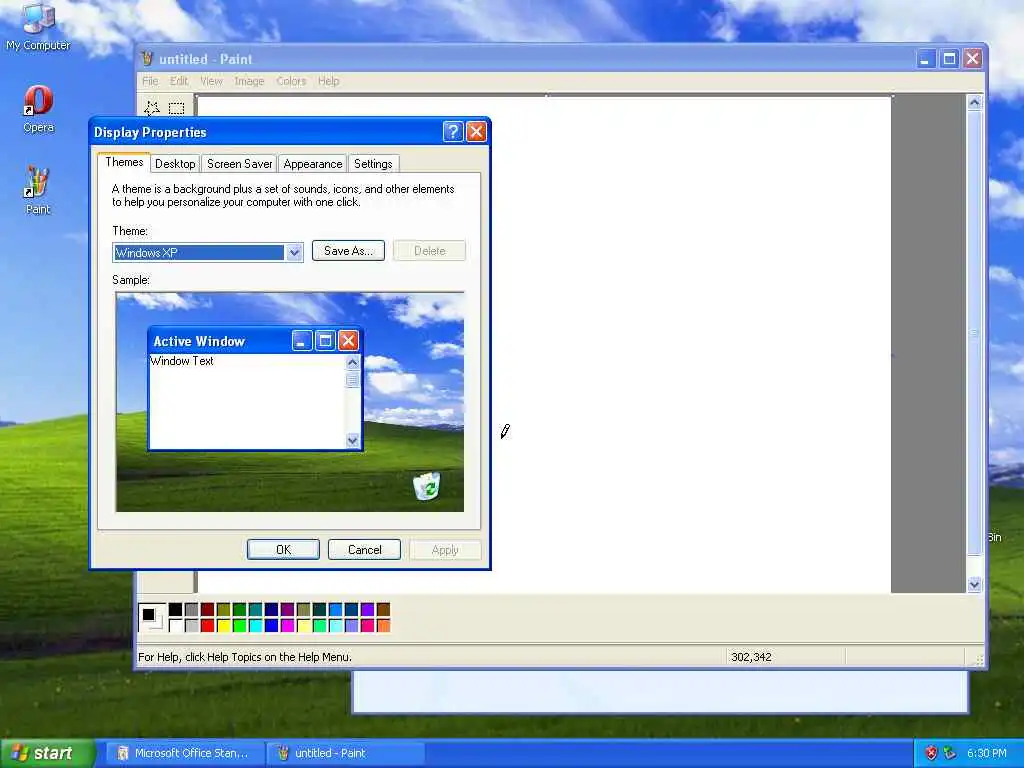Switch to the Settings tab

point(373,164)
